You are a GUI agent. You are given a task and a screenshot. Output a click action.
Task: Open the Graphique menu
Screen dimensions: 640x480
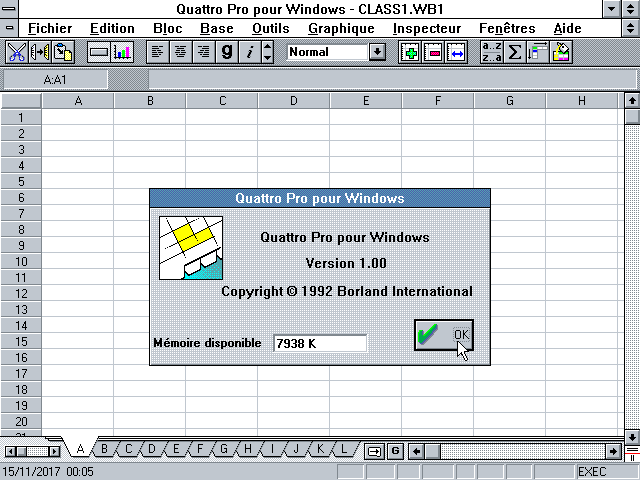coord(341,28)
